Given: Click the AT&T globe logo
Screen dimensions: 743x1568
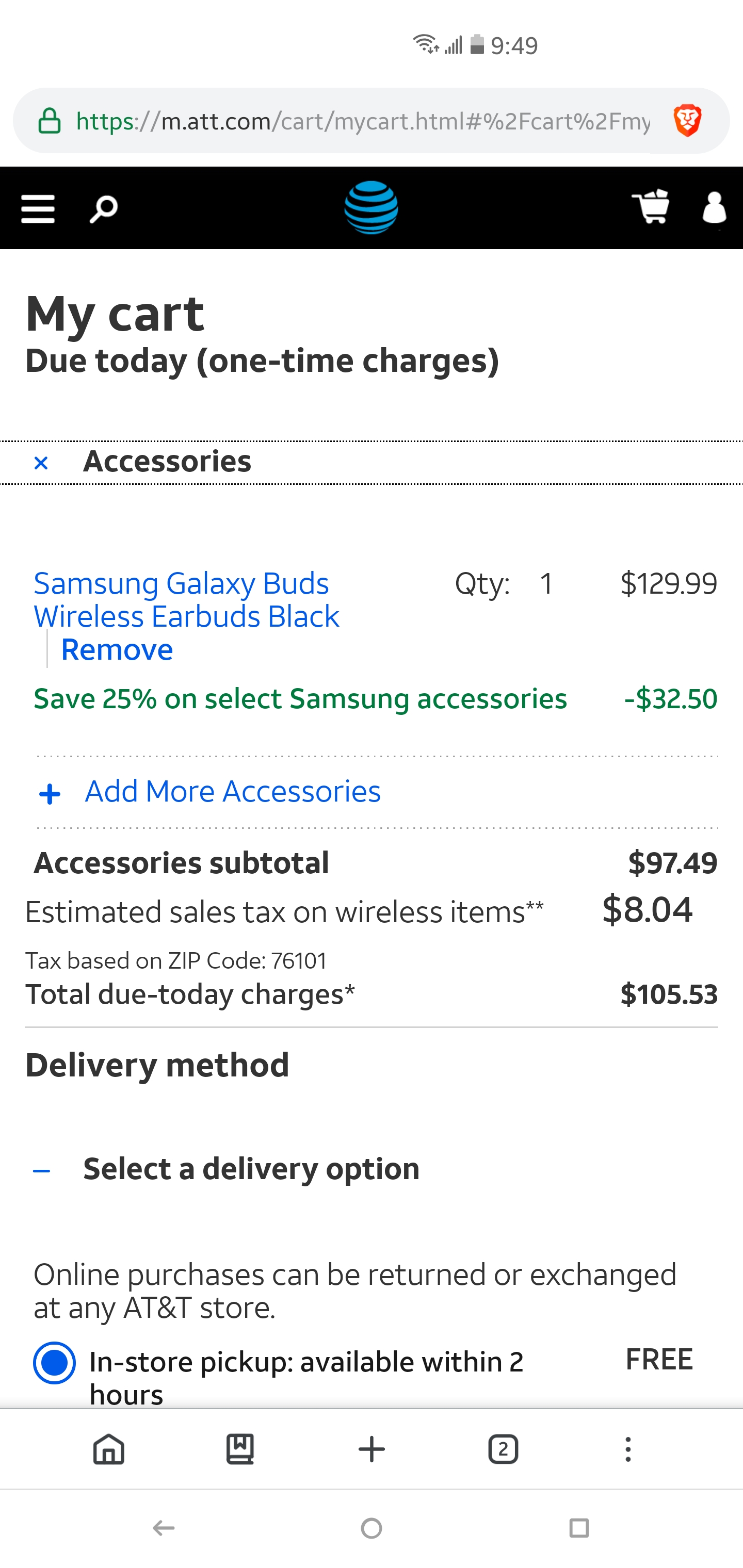Looking at the screenshot, I should [371, 207].
